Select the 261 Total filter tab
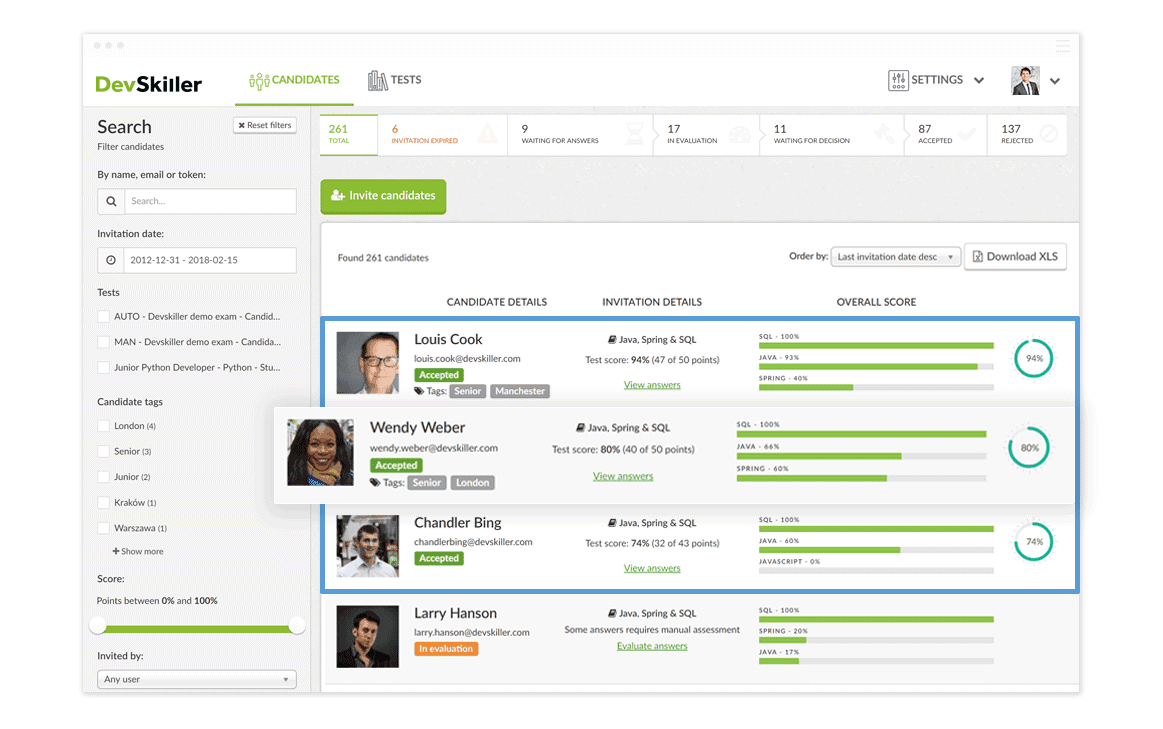Image resolution: width=1163 pixels, height=729 pixels. (349, 134)
